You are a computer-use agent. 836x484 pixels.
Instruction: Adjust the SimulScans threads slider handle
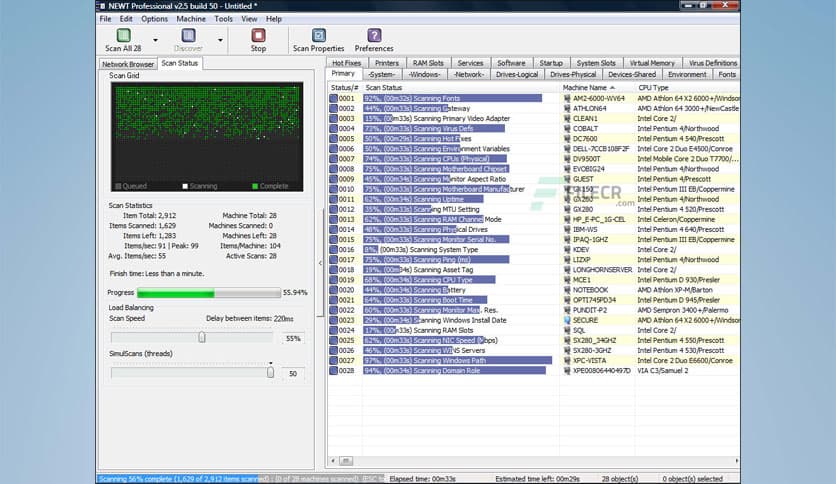[270, 372]
